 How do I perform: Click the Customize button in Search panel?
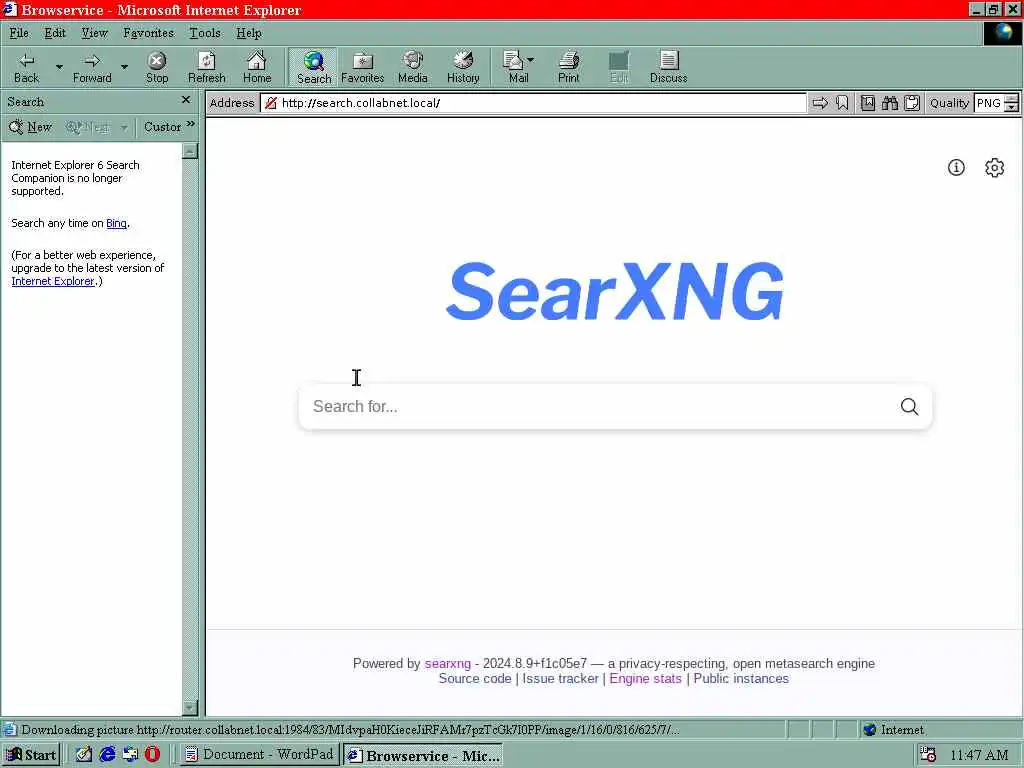(162, 127)
